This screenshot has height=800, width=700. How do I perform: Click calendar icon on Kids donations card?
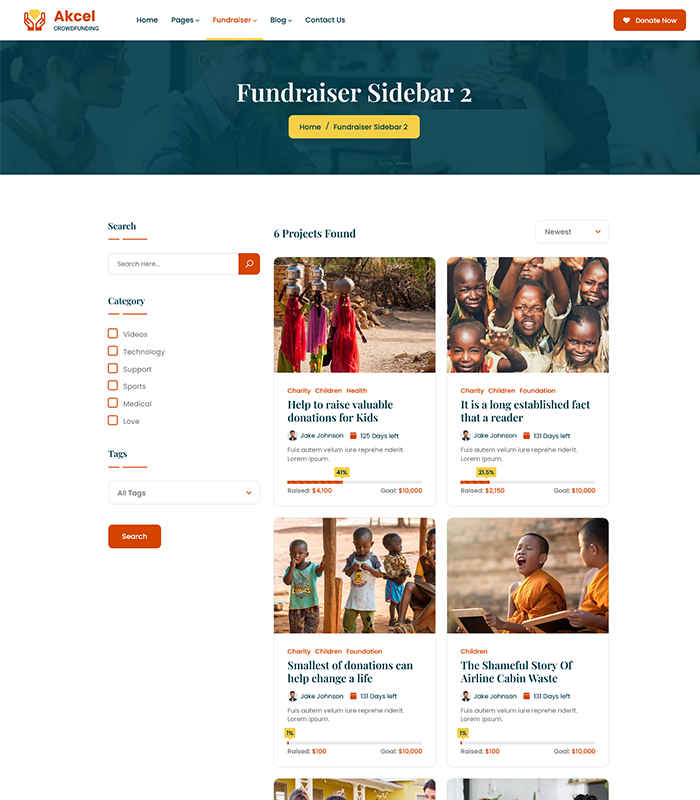click(x=353, y=436)
